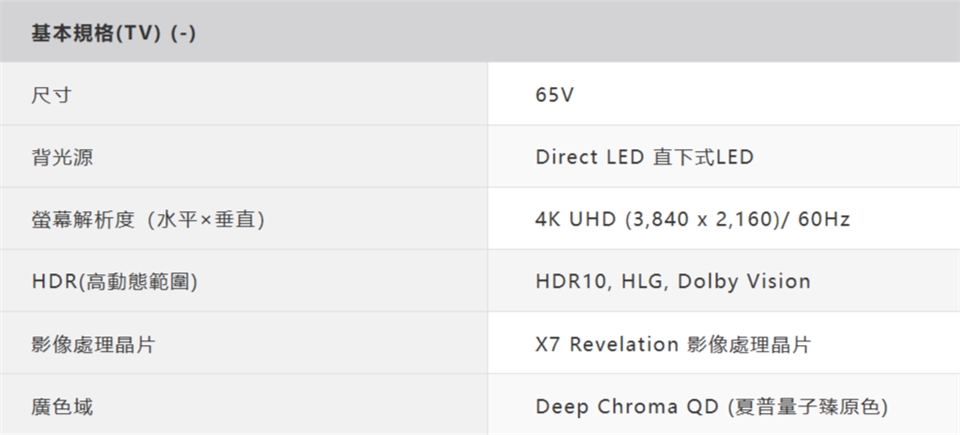The height and width of the screenshot is (435, 960).
Task: Click the 基本規格(TV) header title
Action: pyautogui.click(x=97, y=33)
